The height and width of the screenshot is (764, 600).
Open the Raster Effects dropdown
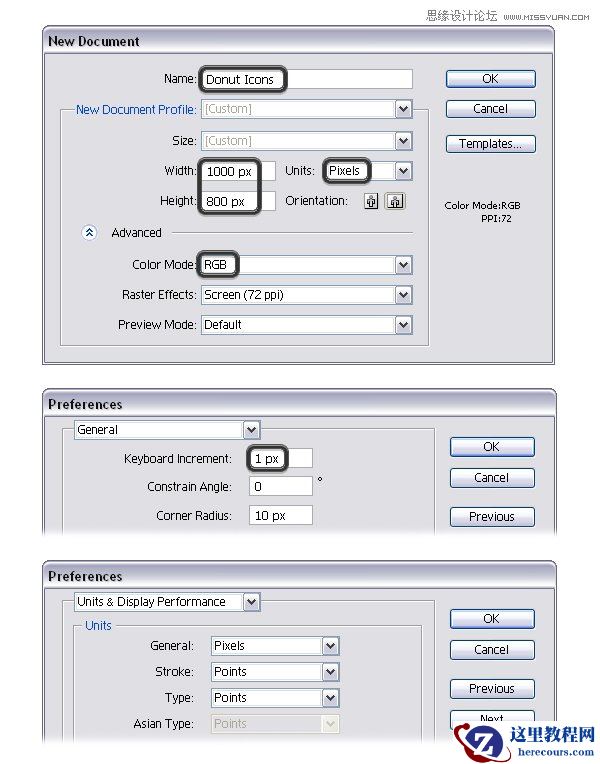click(403, 295)
